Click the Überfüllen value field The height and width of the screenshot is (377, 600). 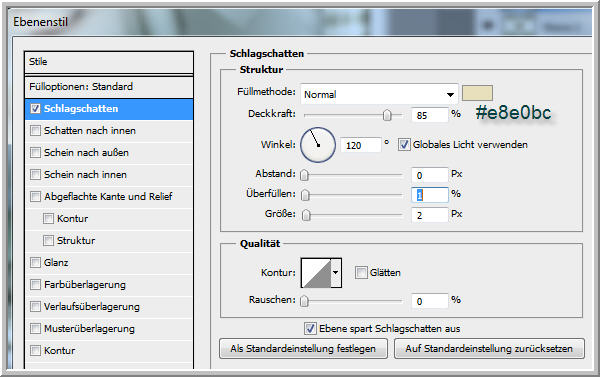pyautogui.click(x=430, y=195)
